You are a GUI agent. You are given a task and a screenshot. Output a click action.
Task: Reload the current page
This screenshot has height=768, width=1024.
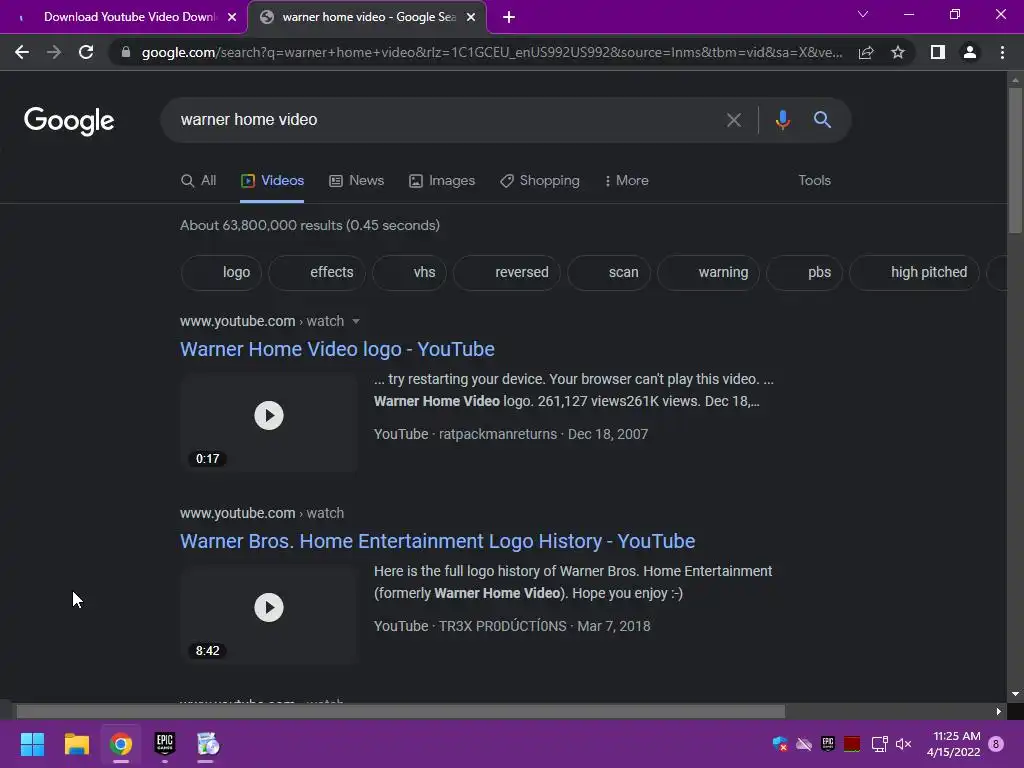(x=86, y=52)
